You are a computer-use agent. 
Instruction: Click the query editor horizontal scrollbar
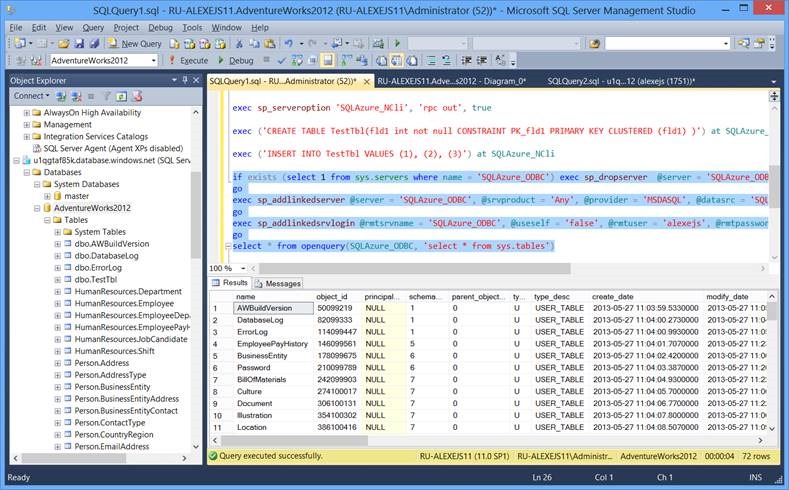pyautogui.click(x=415, y=269)
